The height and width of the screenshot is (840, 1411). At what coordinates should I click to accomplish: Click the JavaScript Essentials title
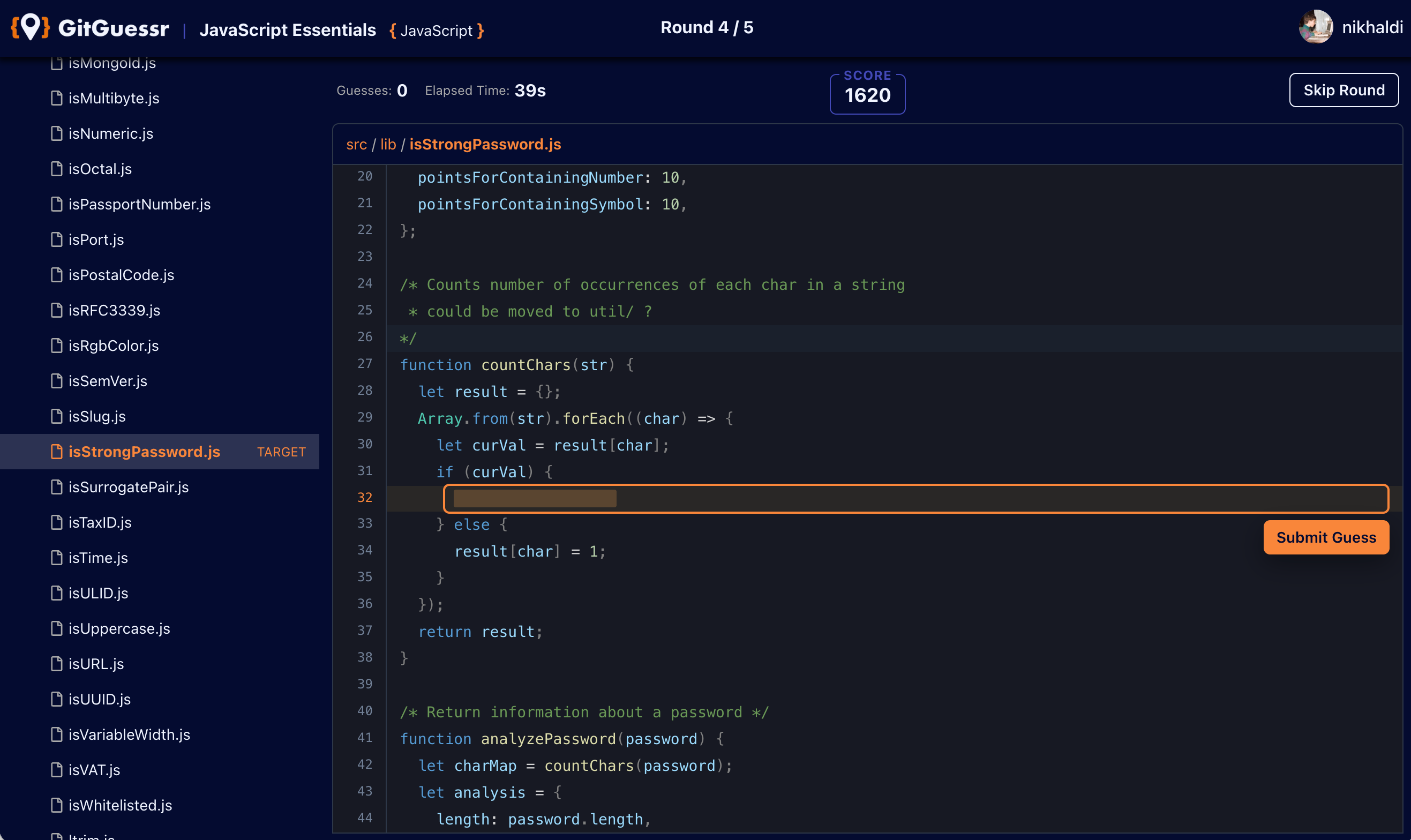point(288,29)
